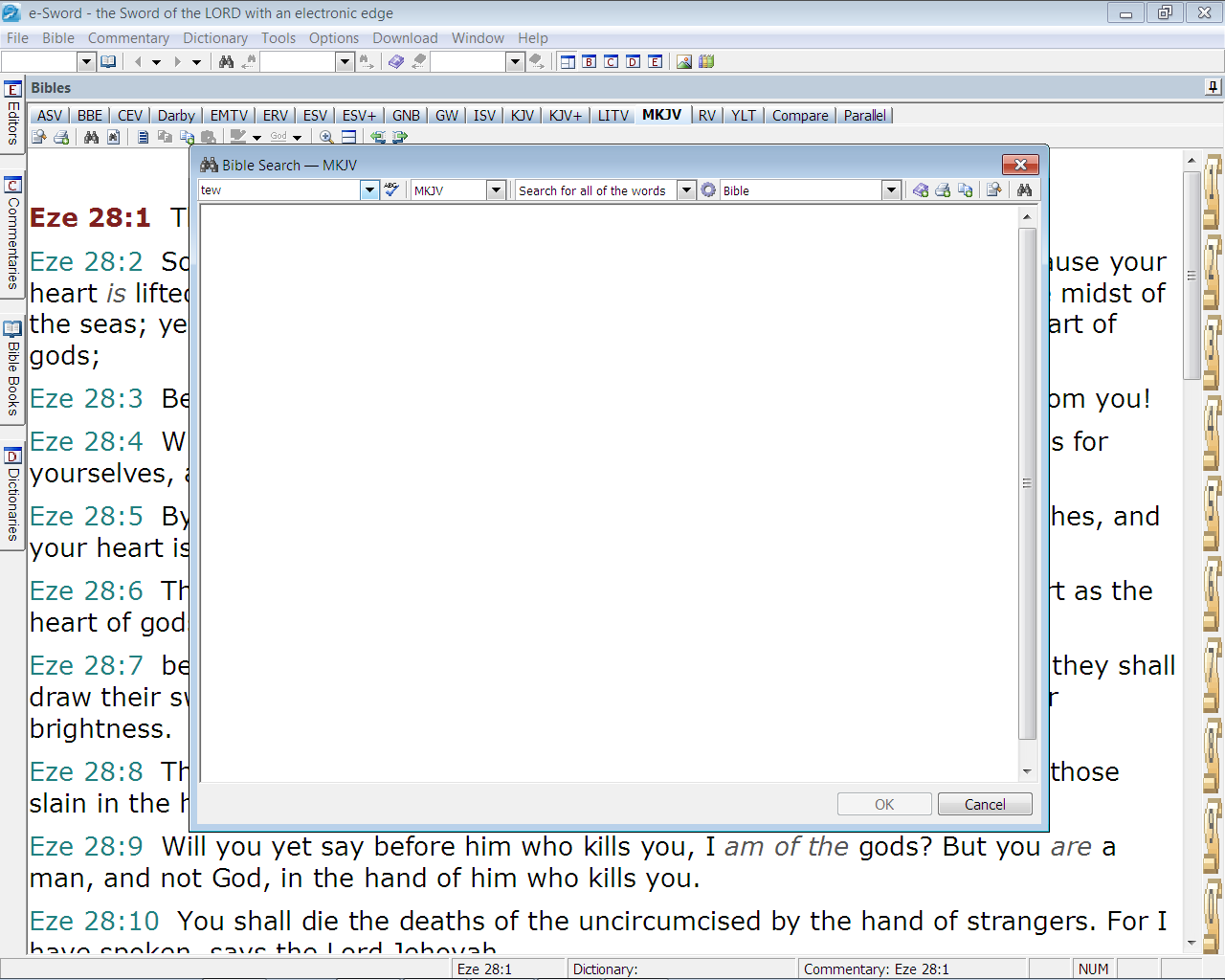
Task: Open the forward history dropdown arrow
Action: [x=196, y=62]
